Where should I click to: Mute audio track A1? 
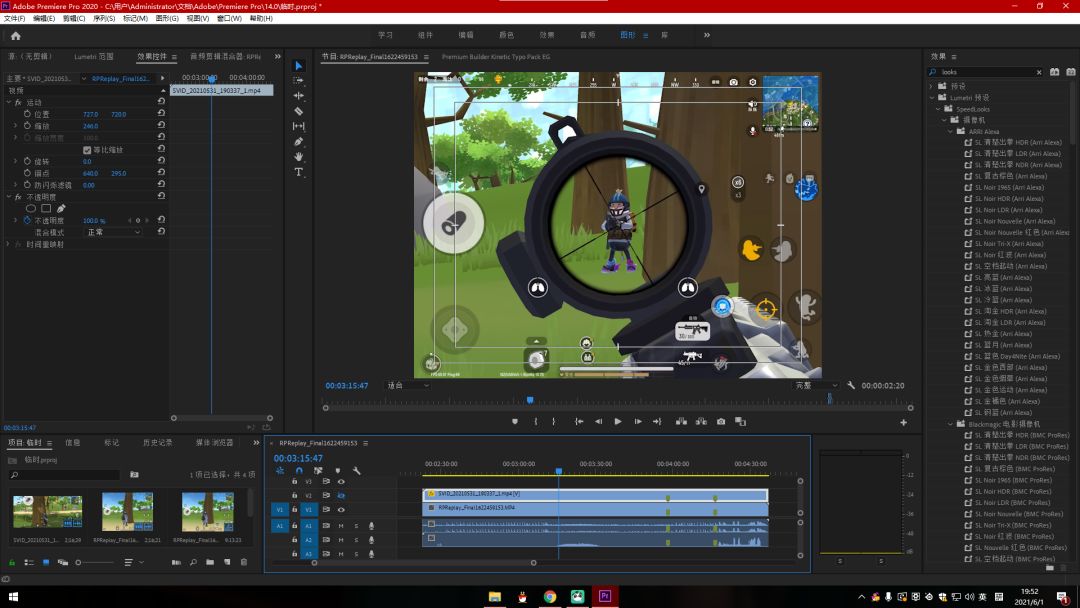pyautogui.click(x=341, y=526)
